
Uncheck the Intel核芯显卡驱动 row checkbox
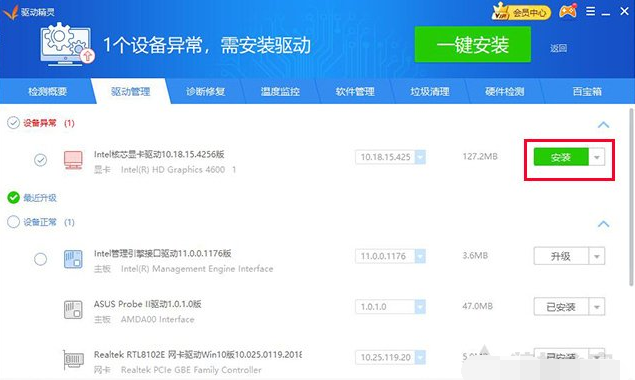click(40, 160)
